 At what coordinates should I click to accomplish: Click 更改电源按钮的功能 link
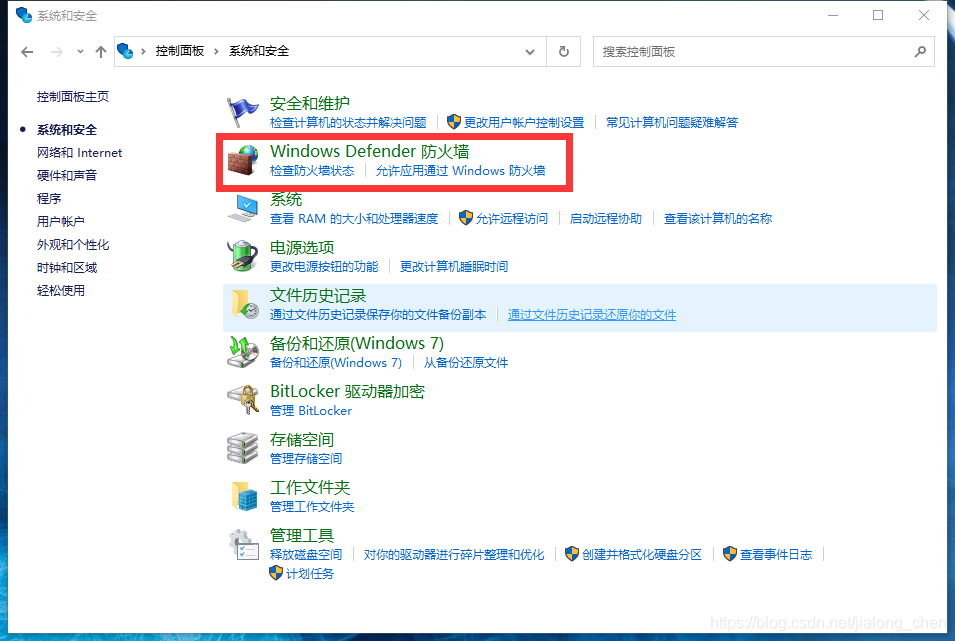point(324,266)
